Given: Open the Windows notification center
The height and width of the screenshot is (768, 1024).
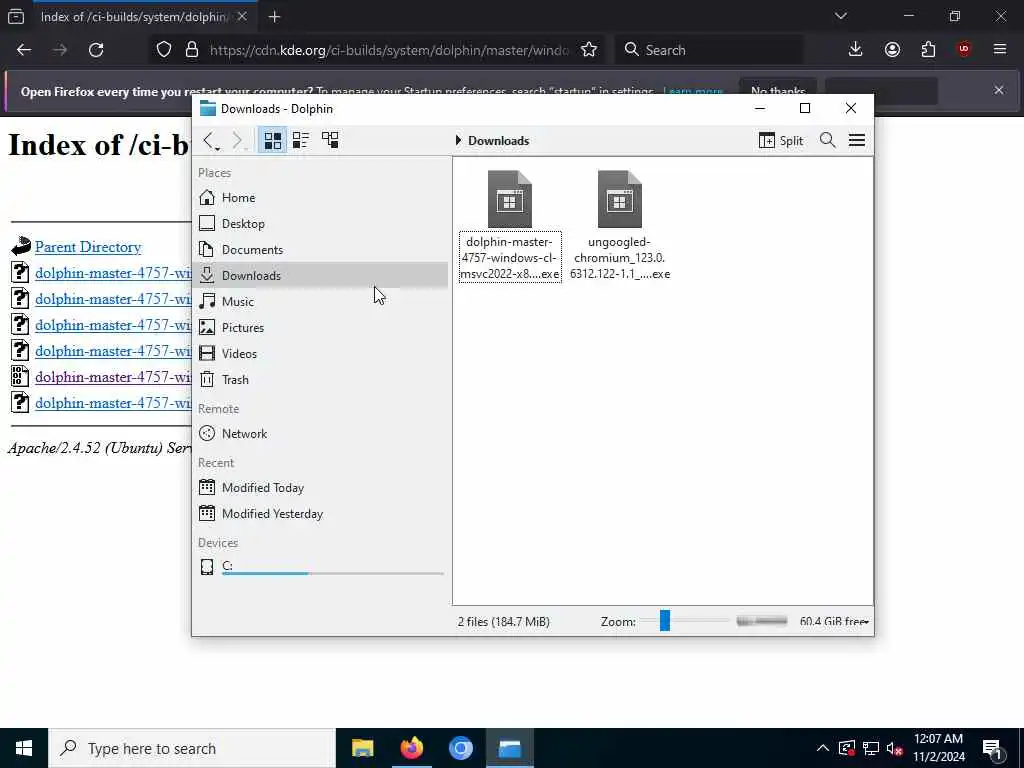Looking at the screenshot, I should 992,748.
